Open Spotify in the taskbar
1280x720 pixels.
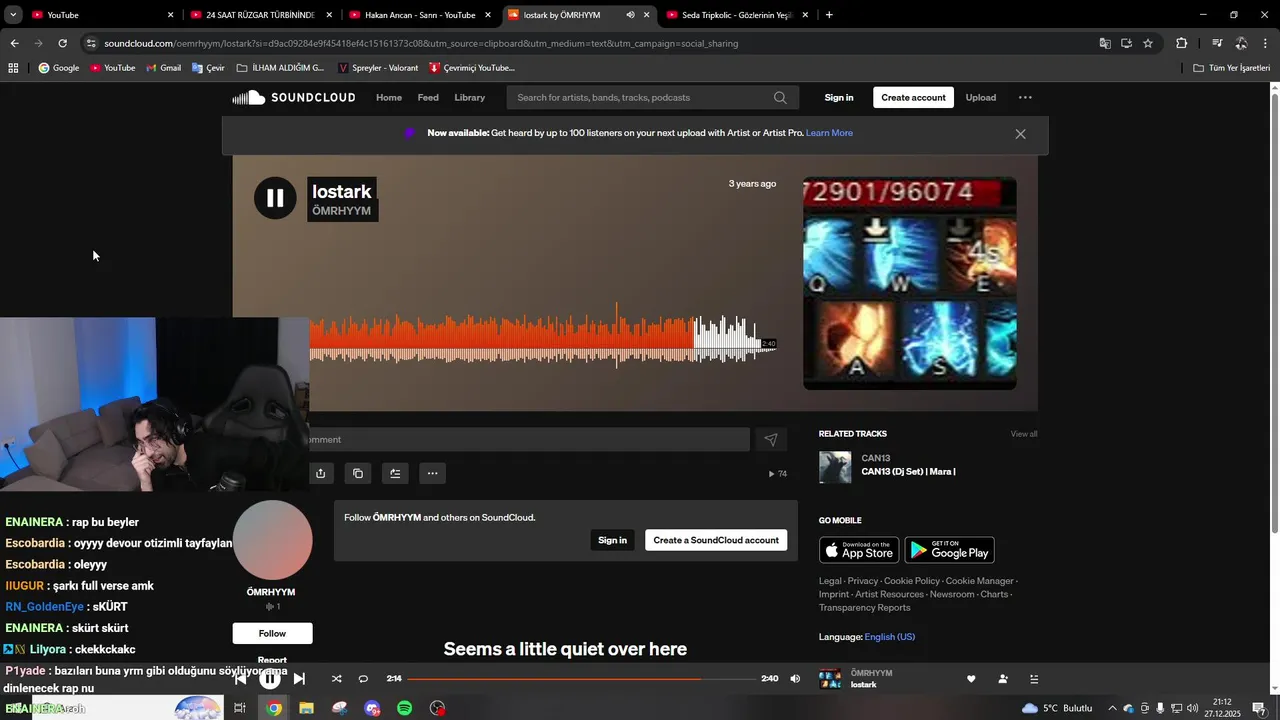[405, 708]
